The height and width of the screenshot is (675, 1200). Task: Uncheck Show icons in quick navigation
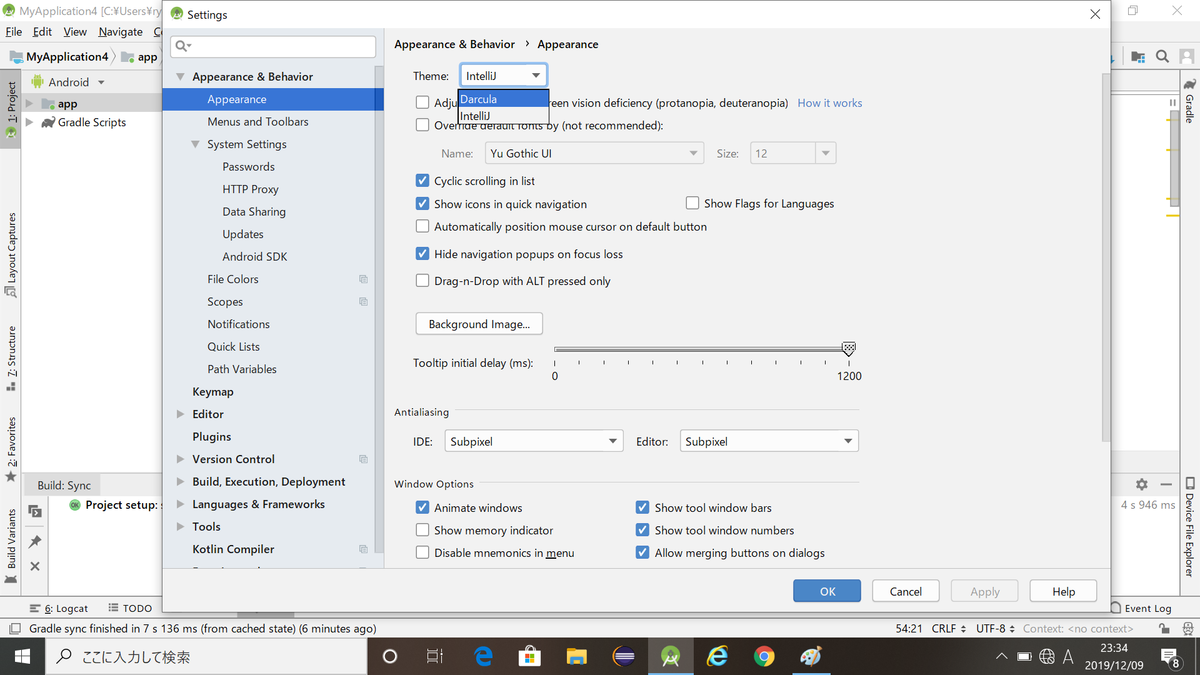[422, 204]
